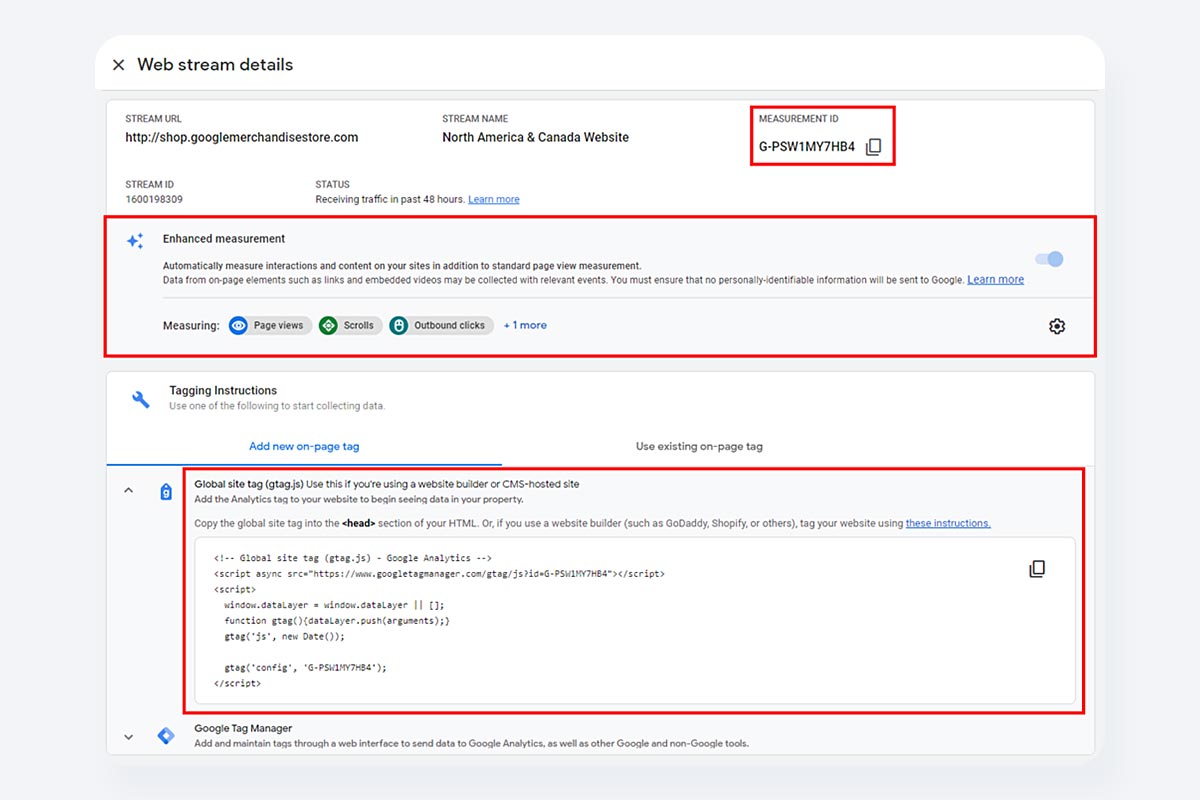The width and height of the screenshot is (1200, 800).
Task: Select the Page views chip label
Action: pyautogui.click(x=278, y=326)
